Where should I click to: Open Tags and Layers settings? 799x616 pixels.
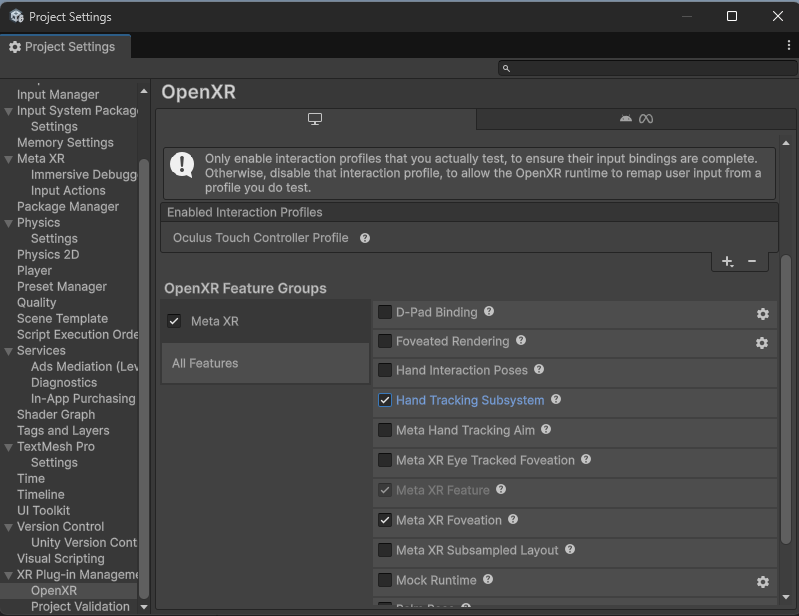(x=63, y=431)
